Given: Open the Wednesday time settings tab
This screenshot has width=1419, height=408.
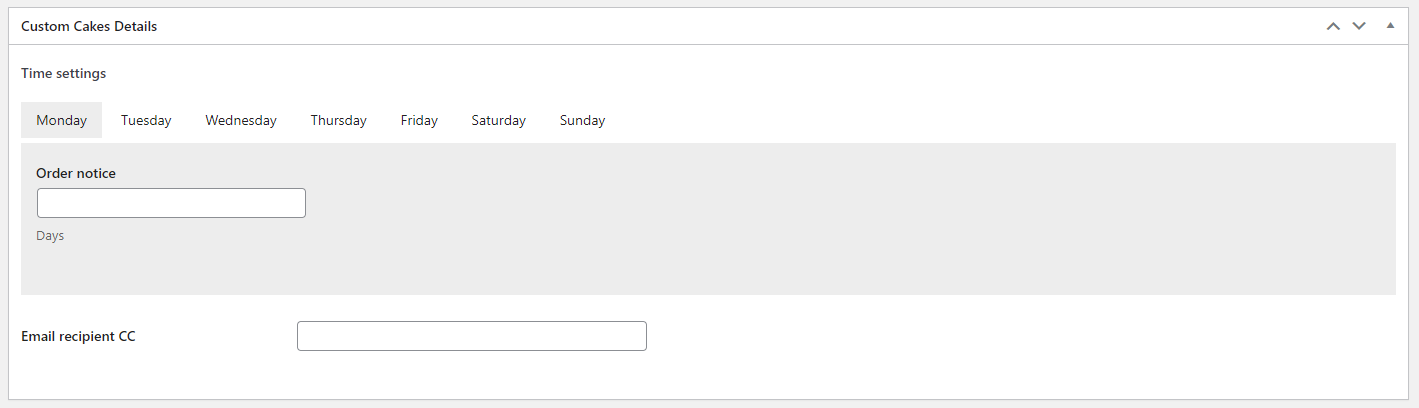Looking at the screenshot, I should coord(241,120).
